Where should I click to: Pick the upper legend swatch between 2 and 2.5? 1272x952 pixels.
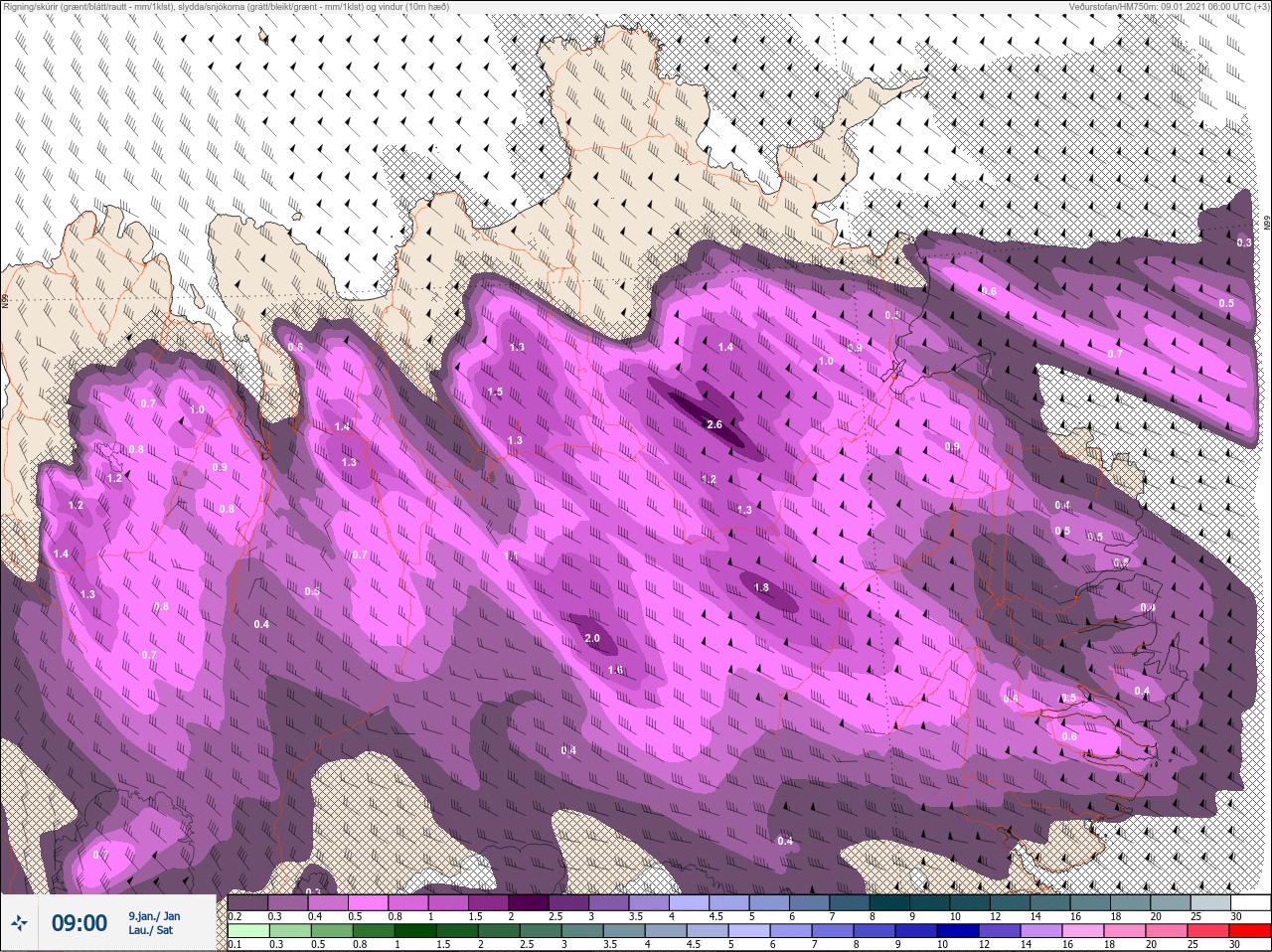click(529, 902)
